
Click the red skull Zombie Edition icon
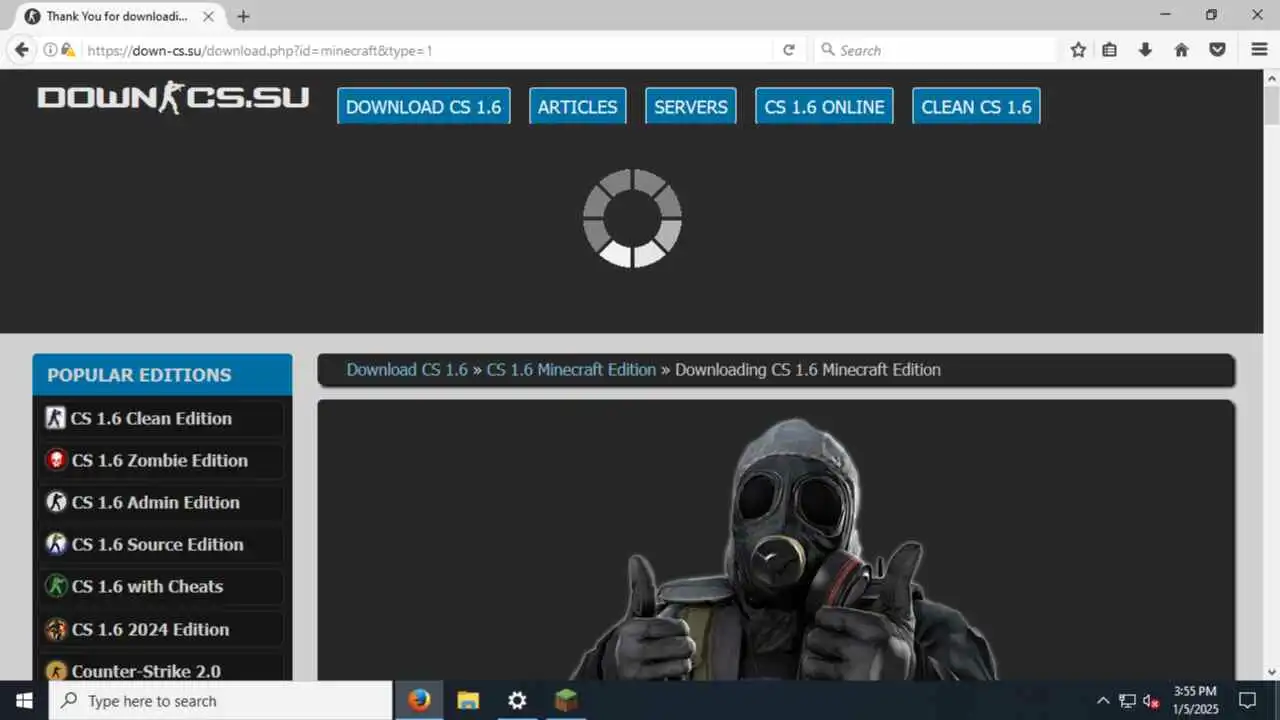[x=56, y=460]
